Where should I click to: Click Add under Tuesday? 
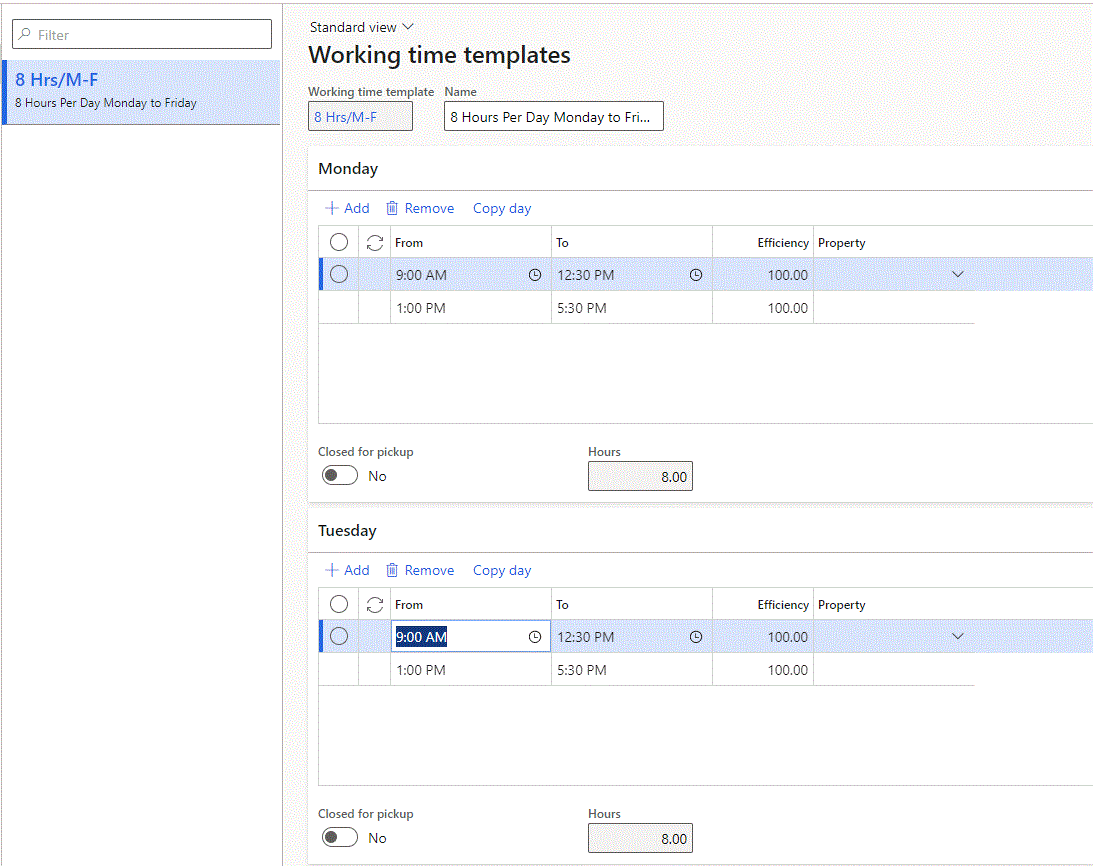pyautogui.click(x=346, y=570)
